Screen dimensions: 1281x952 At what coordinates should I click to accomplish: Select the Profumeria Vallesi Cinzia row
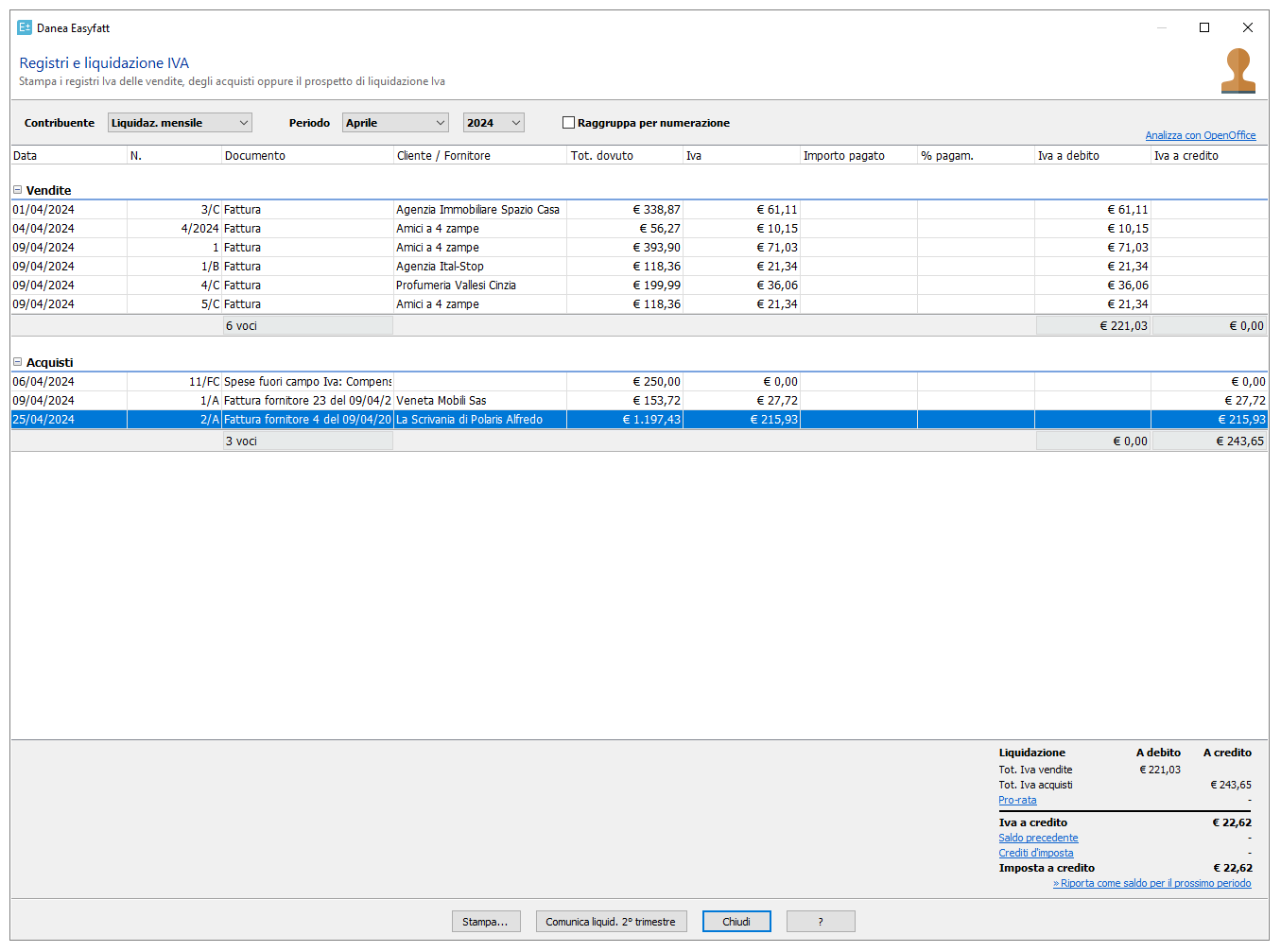(639, 286)
